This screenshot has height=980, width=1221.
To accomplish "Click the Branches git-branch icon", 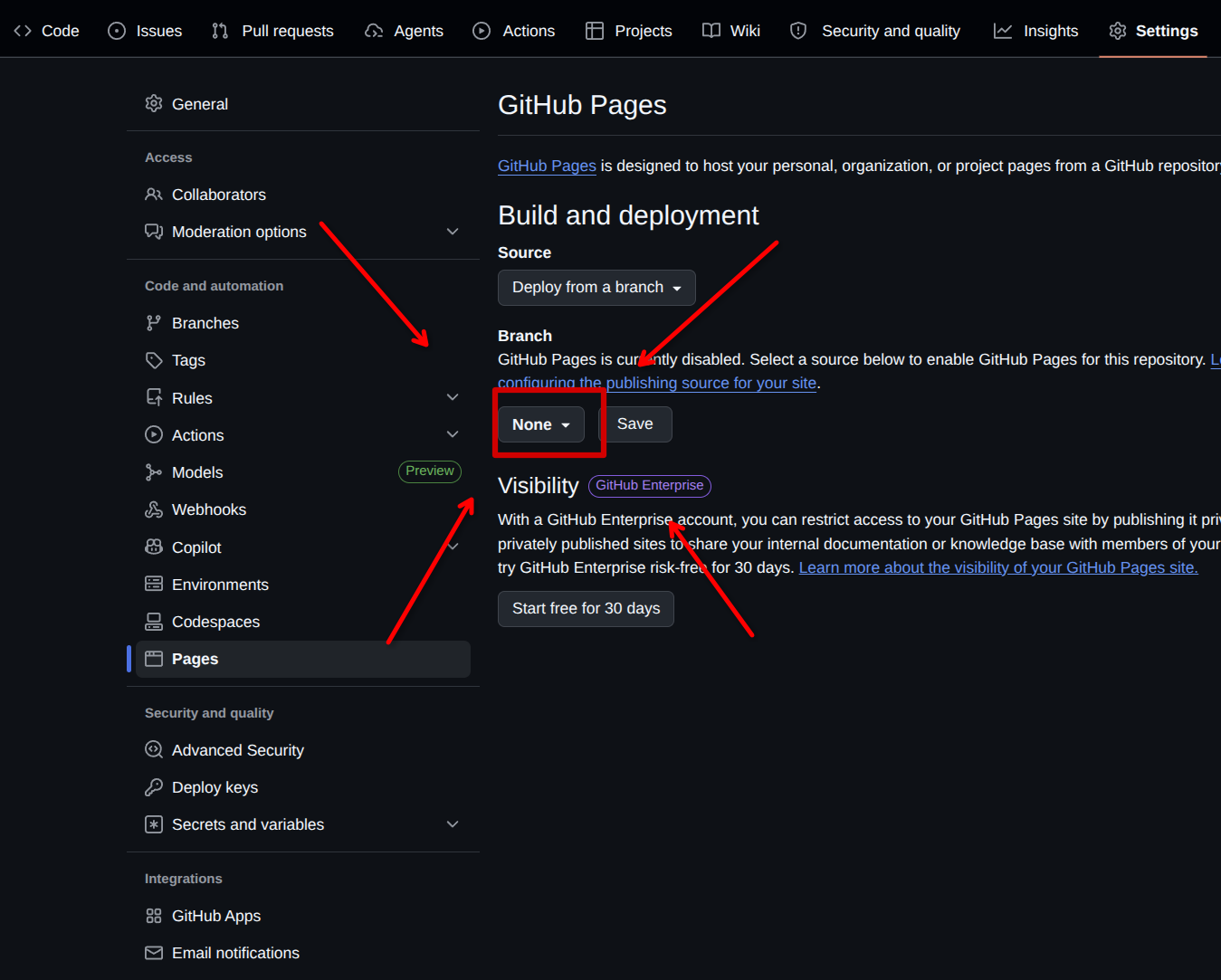I will [154, 323].
